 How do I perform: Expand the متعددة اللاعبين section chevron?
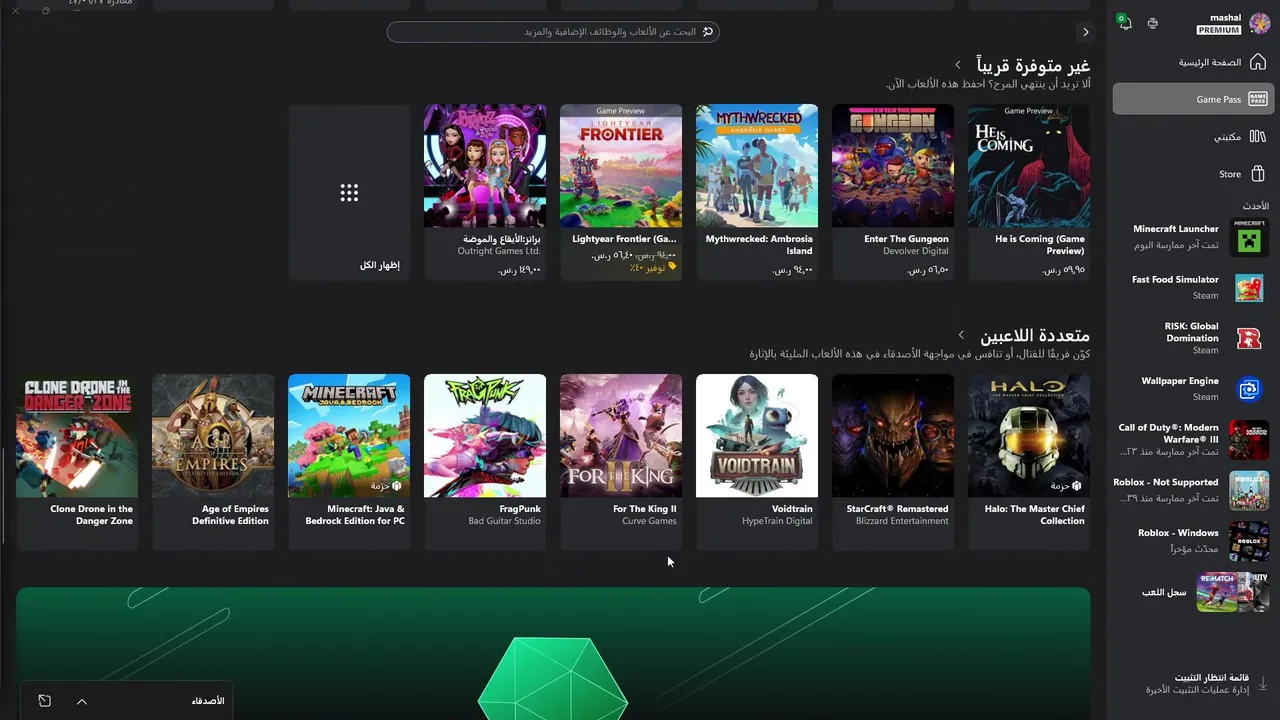click(961, 335)
